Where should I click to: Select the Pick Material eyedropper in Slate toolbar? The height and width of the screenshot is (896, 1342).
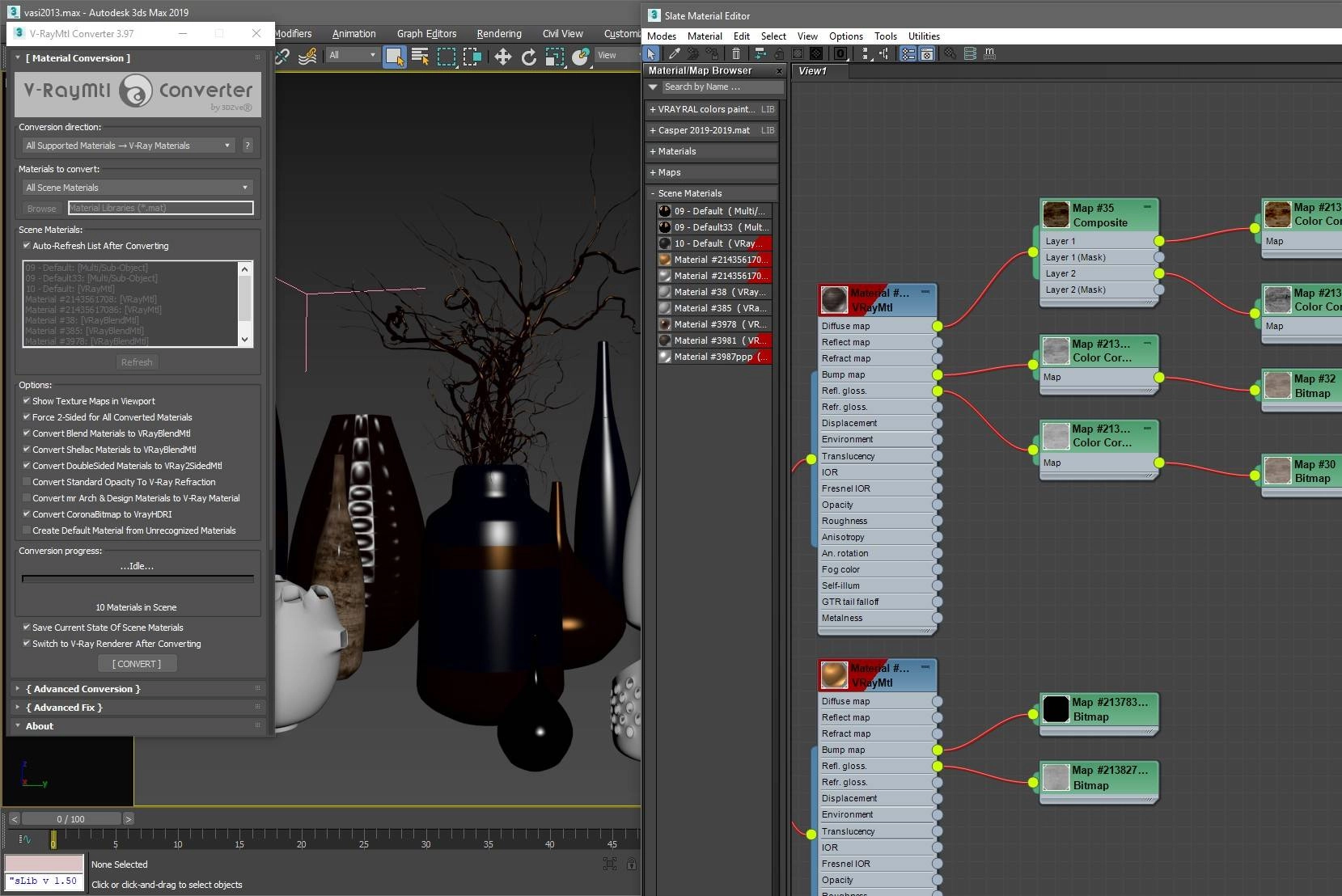[674, 53]
